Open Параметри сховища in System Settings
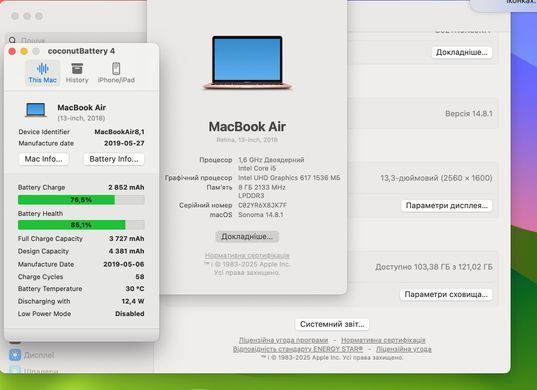This screenshot has height=390, width=537. [x=446, y=294]
